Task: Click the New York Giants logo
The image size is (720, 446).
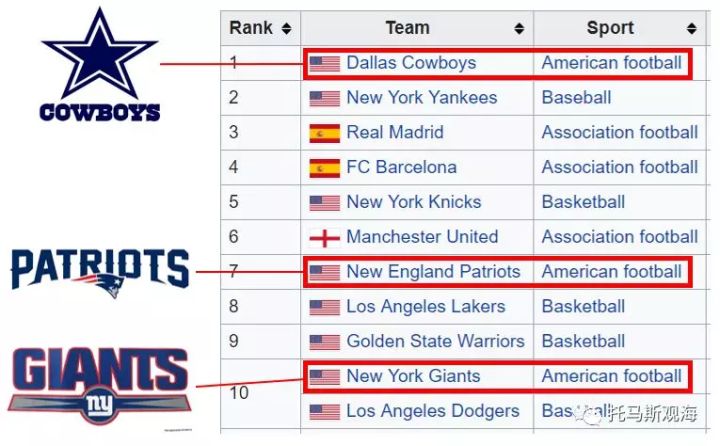Action: (99, 382)
